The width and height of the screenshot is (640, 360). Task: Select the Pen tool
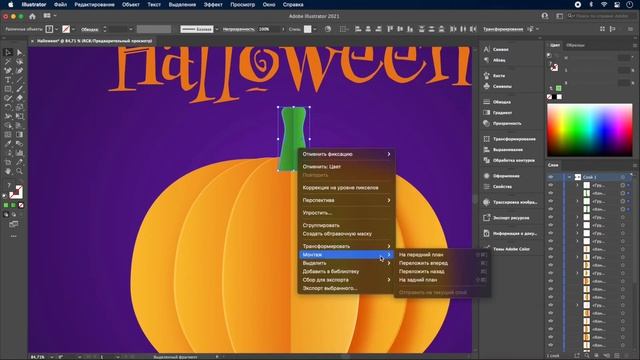8,71
